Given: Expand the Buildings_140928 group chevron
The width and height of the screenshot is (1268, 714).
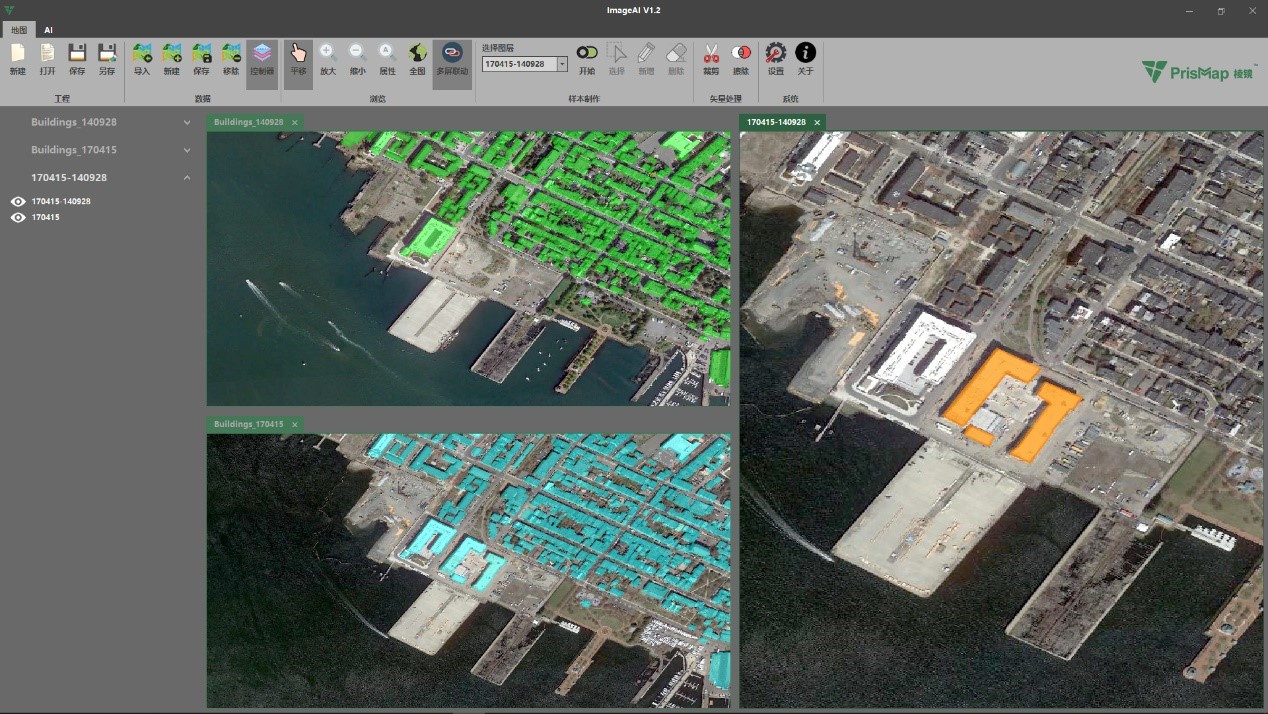Looking at the screenshot, I should coord(187,122).
